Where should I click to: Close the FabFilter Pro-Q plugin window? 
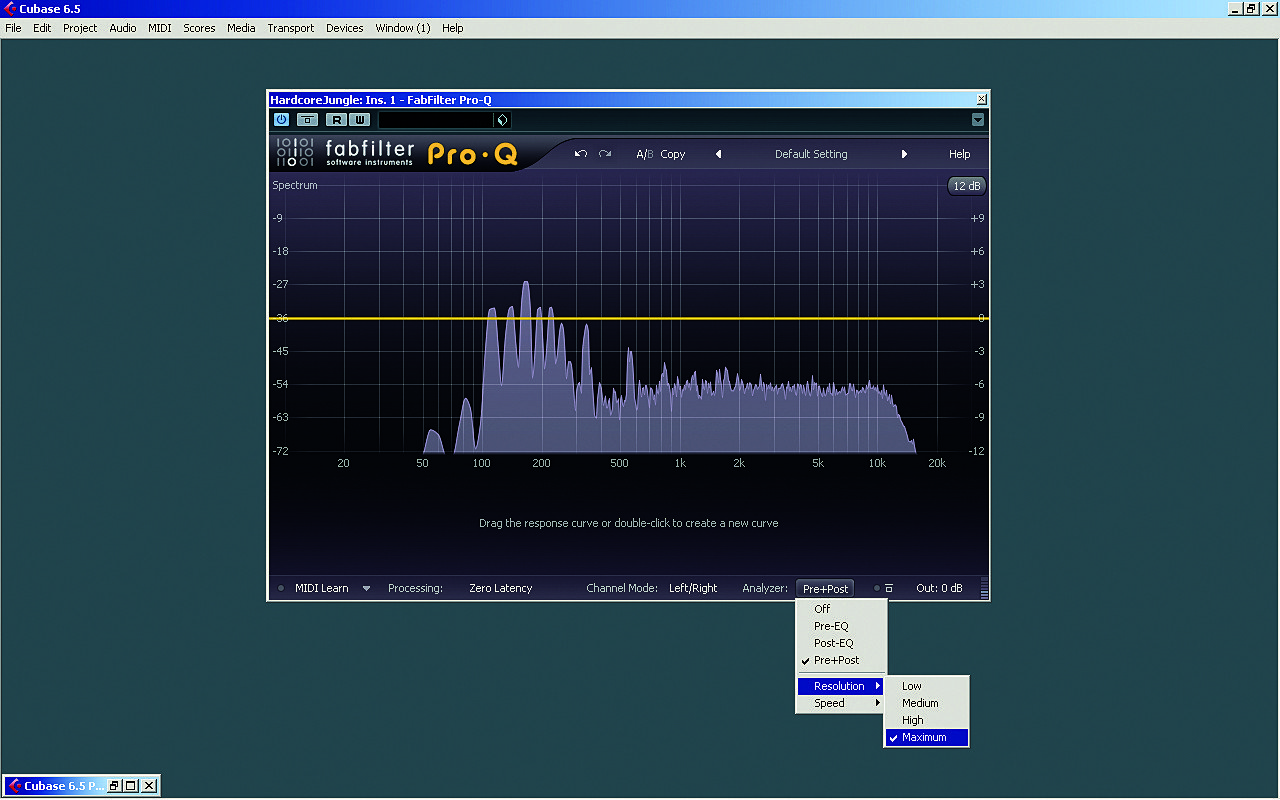coord(981,99)
